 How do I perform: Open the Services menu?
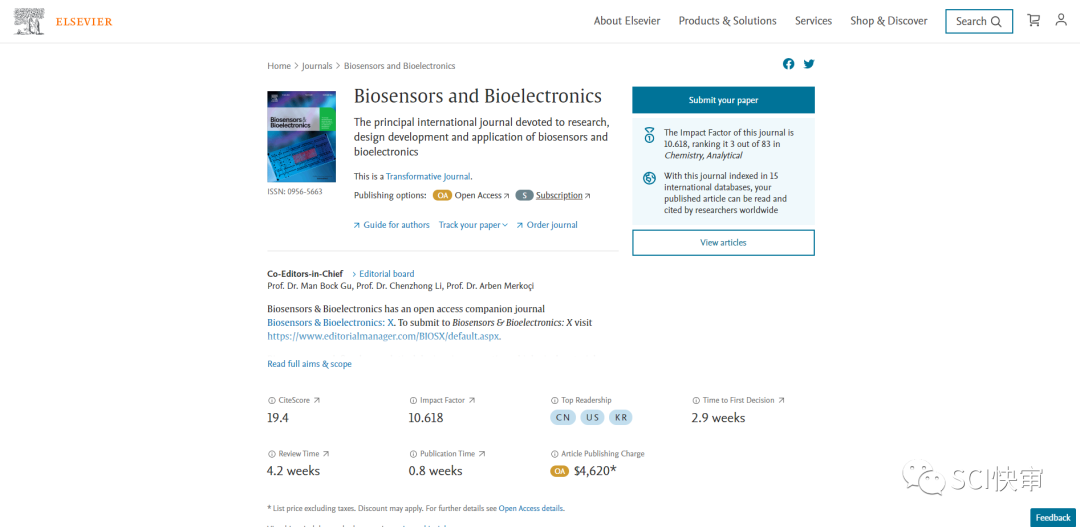pyautogui.click(x=813, y=21)
